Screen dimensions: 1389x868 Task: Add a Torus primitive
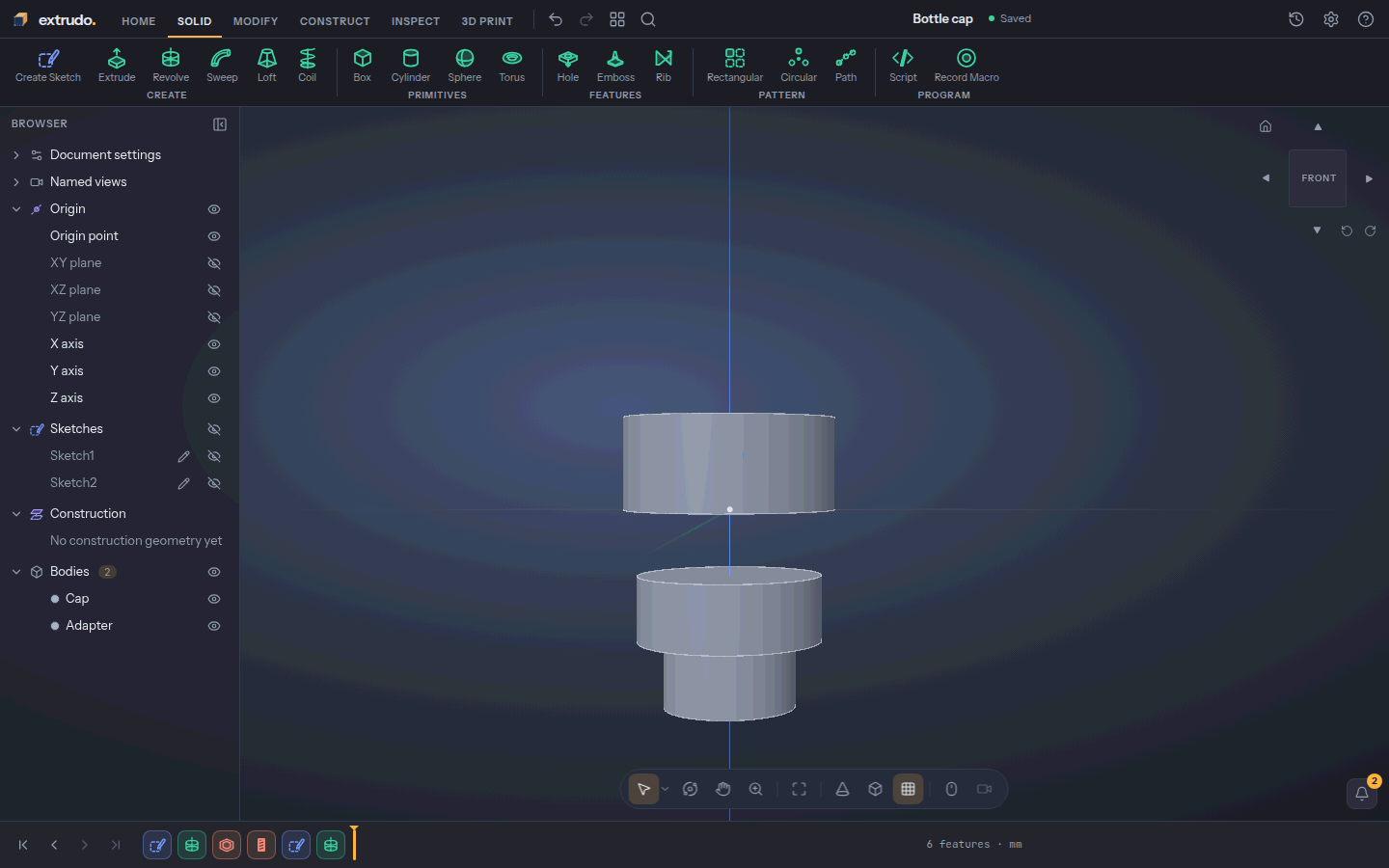pyautogui.click(x=512, y=66)
